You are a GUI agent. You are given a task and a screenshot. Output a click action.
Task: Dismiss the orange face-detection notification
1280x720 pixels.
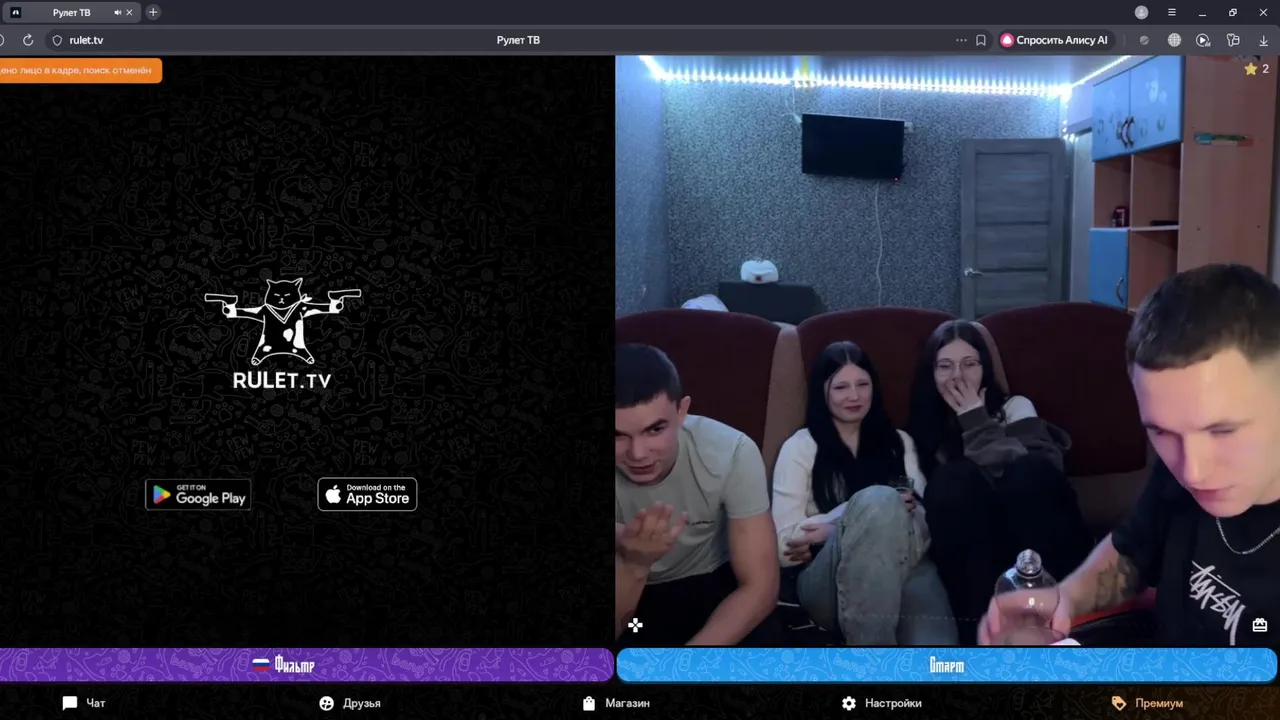click(80, 70)
